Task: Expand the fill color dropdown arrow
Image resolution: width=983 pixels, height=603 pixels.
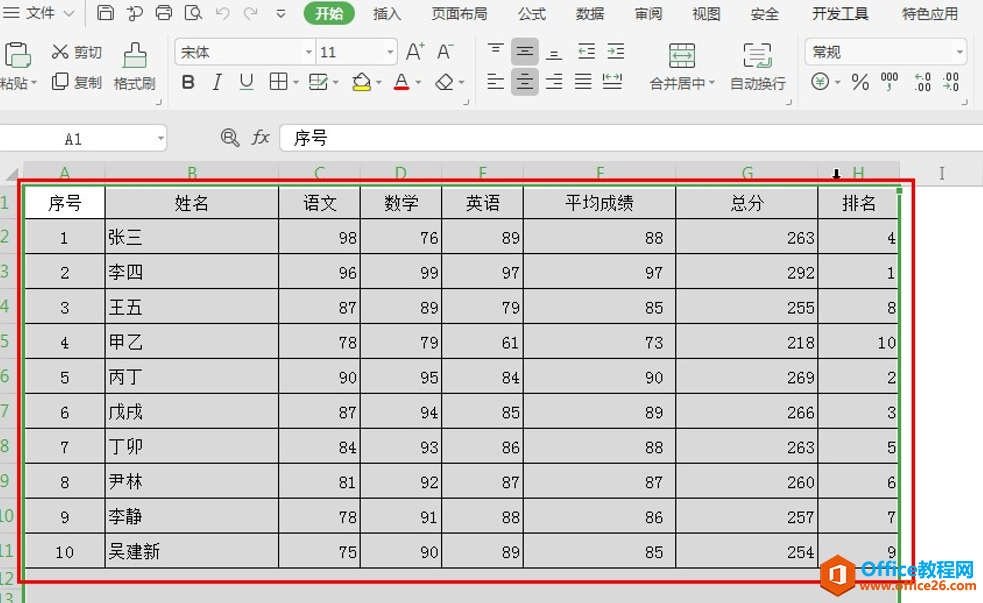Action: coord(378,82)
